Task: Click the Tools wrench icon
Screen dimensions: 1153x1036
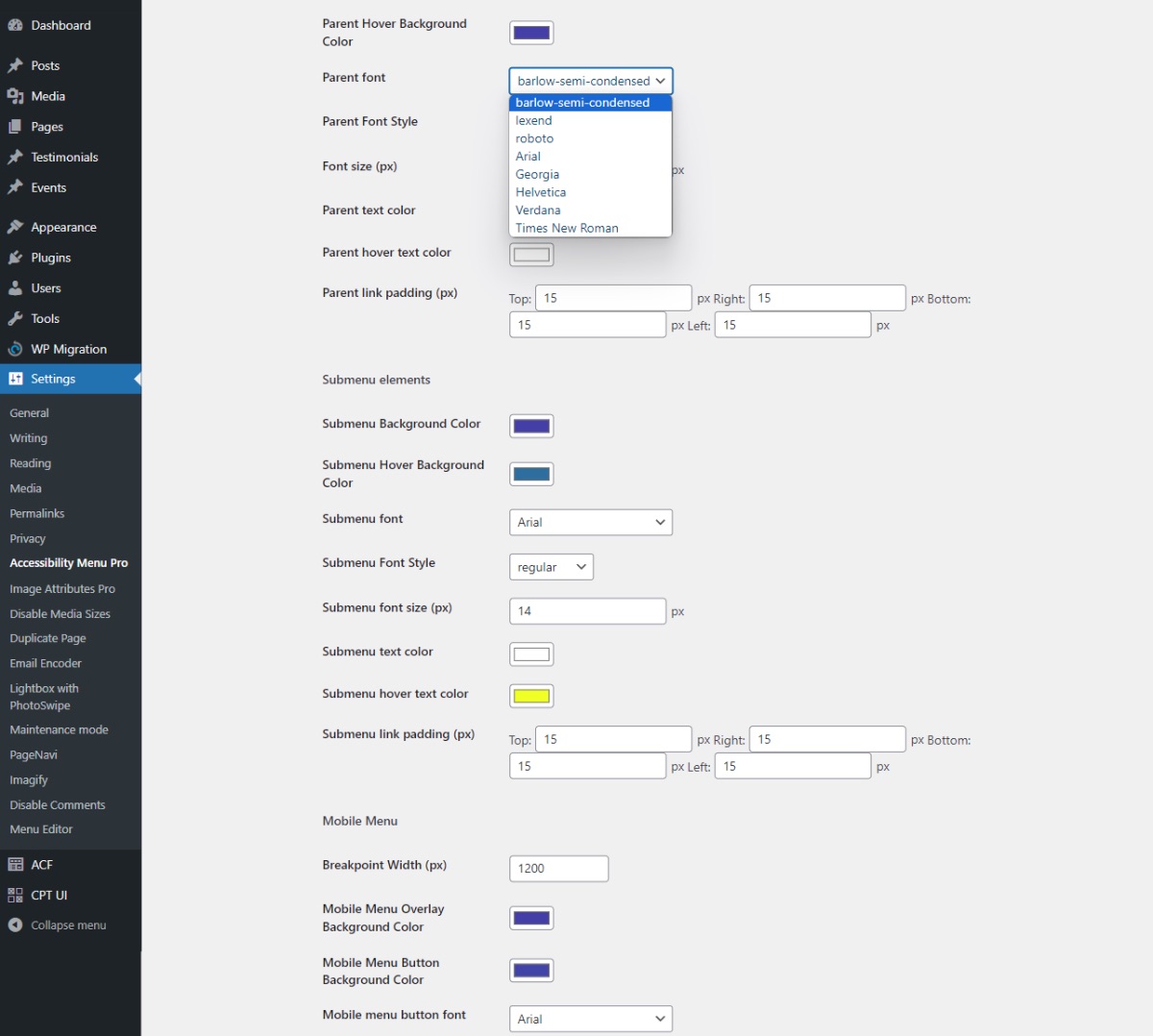Action: pos(15,318)
